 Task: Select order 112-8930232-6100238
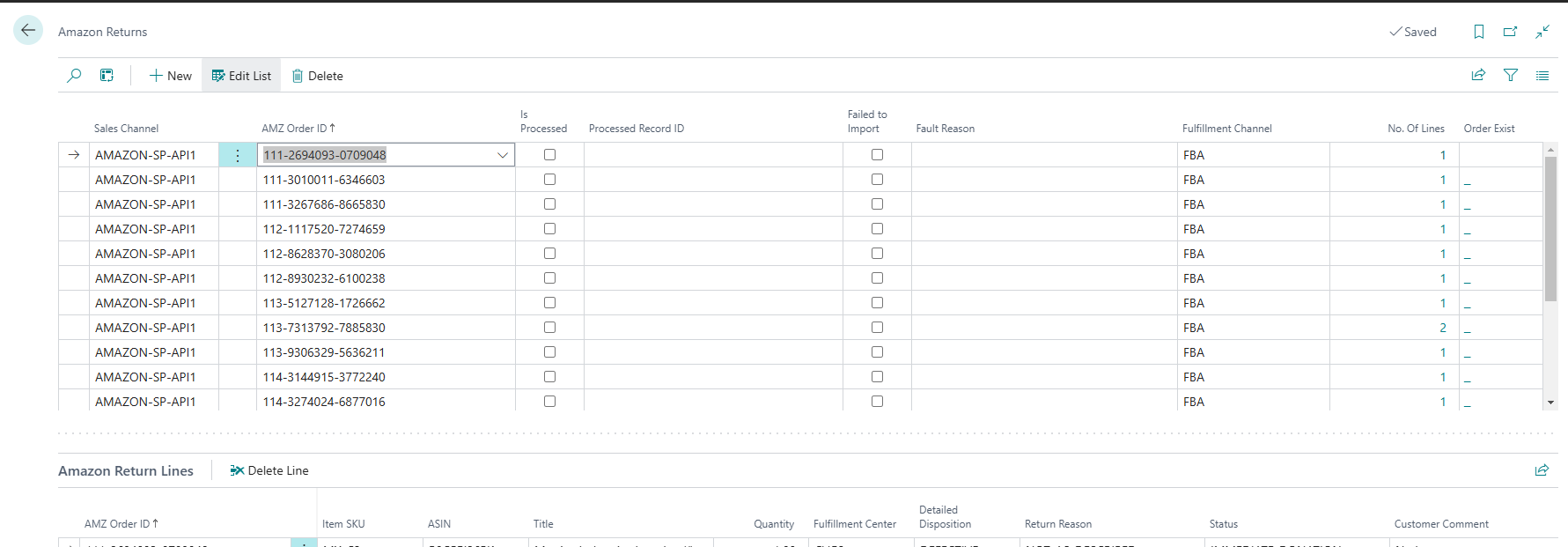[324, 278]
